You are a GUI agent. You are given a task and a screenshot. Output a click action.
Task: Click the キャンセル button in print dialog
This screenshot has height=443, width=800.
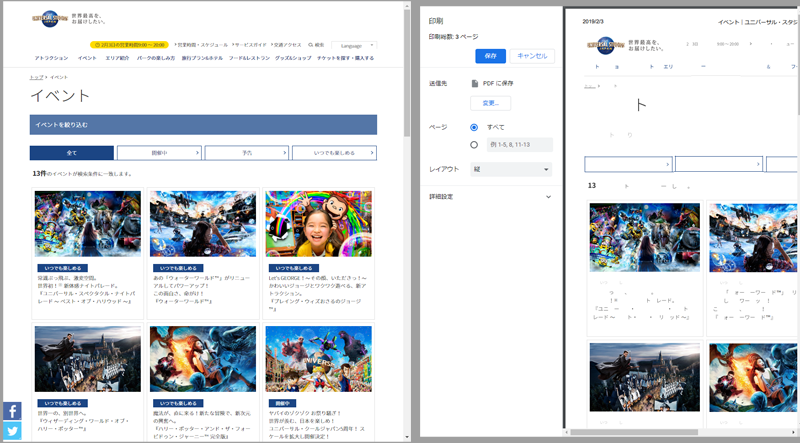click(x=532, y=56)
